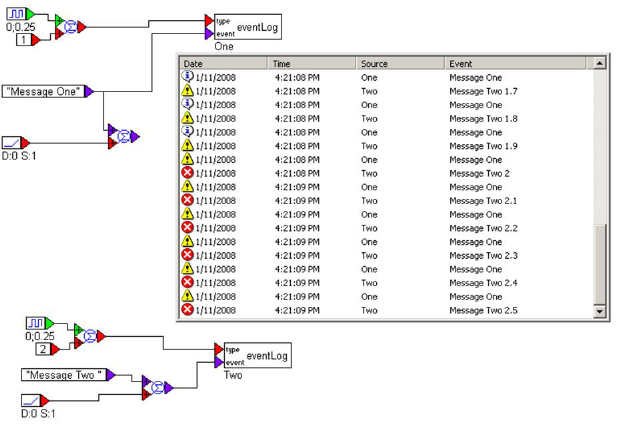Sort the event list by Source header
The image size is (635, 433).
[x=400, y=63]
